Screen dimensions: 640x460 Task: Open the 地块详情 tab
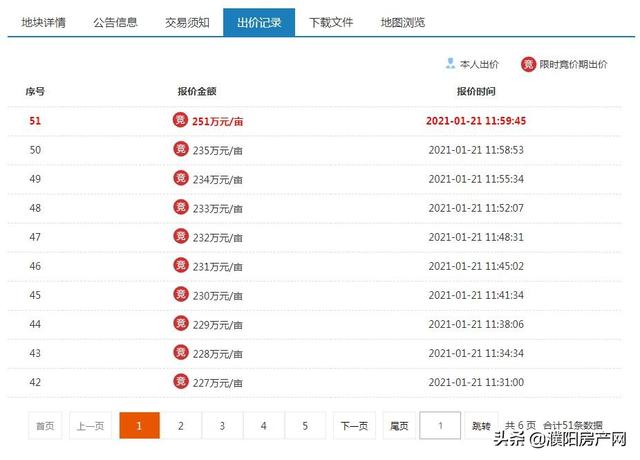point(44,22)
